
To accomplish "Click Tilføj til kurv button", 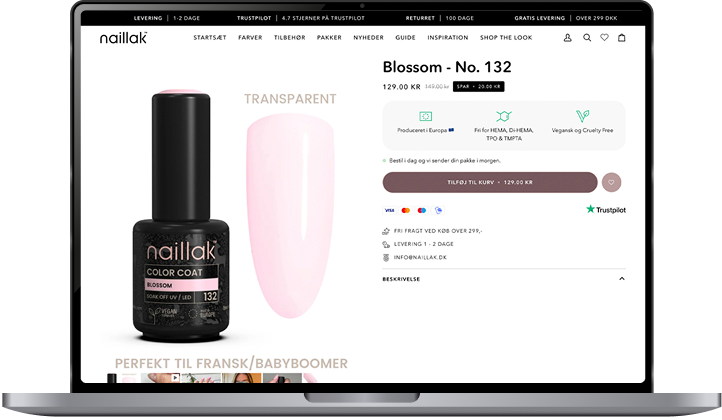I will tap(490, 182).
